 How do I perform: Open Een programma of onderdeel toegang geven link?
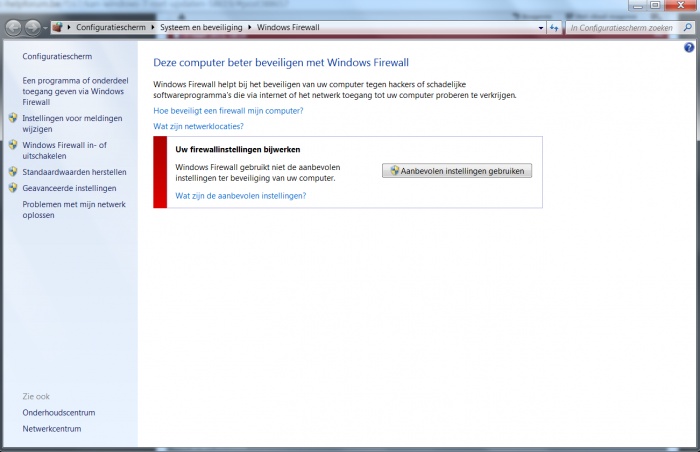pyautogui.click(x=75, y=91)
